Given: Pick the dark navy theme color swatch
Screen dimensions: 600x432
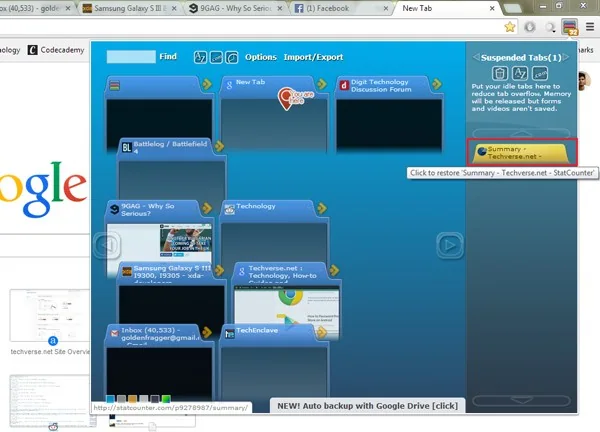Looking at the screenshot, I should pyautogui.click(x=155, y=399).
